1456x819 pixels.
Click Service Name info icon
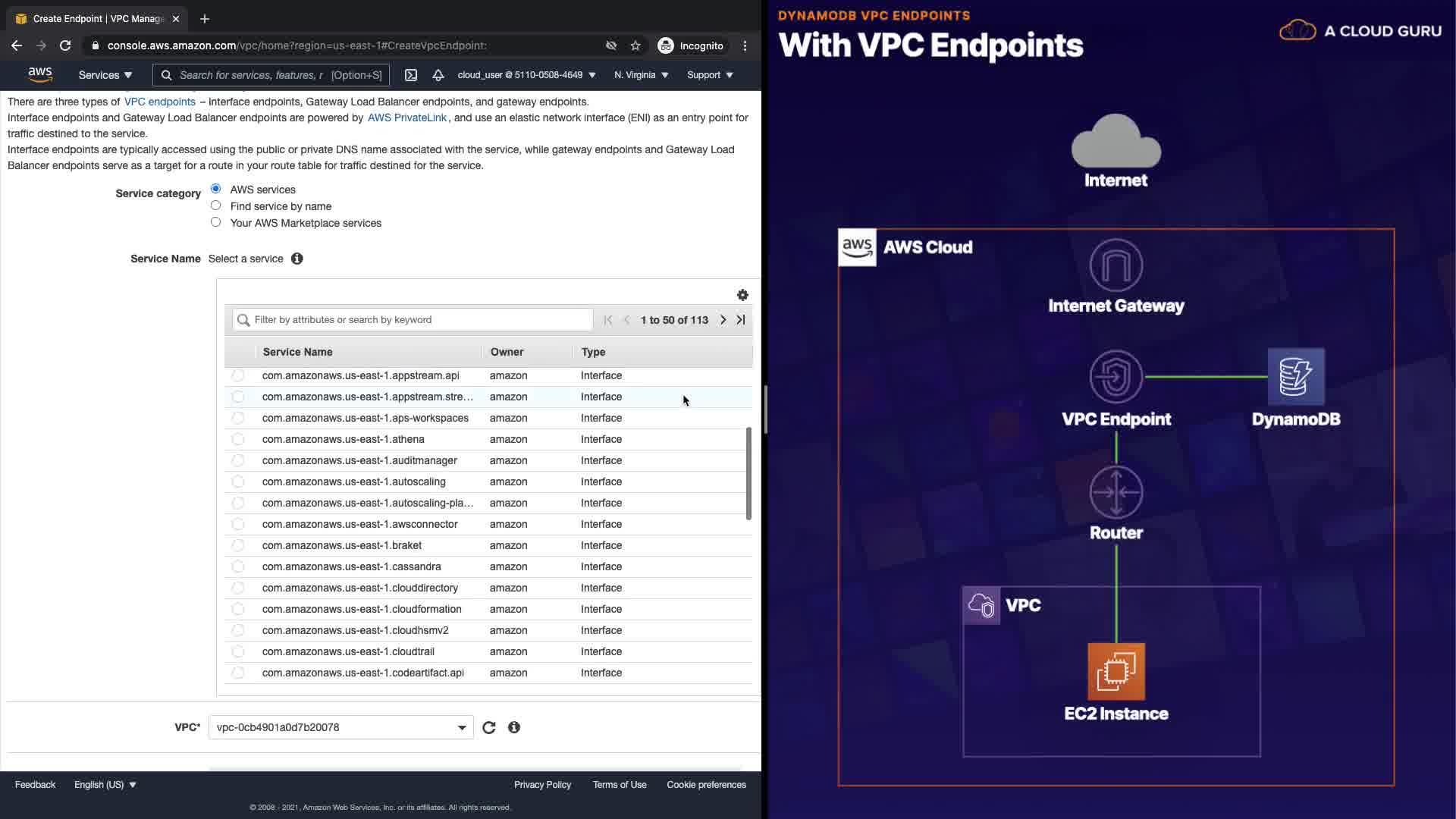297,259
